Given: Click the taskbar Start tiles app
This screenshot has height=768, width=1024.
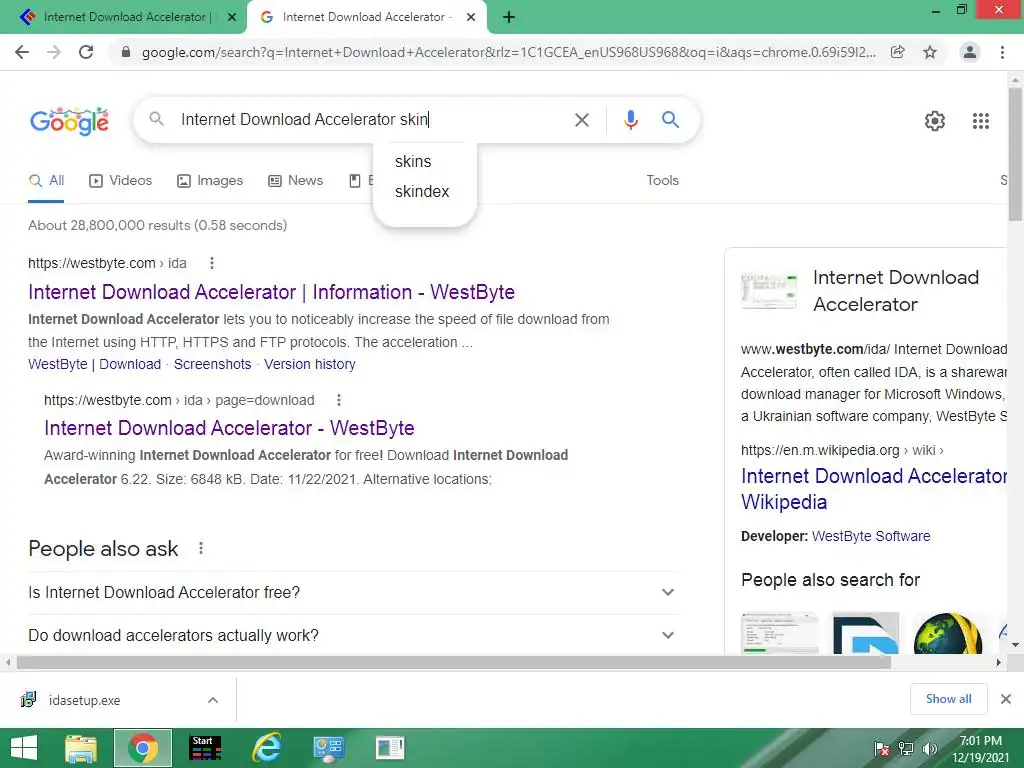Looking at the screenshot, I should pos(205,748).
